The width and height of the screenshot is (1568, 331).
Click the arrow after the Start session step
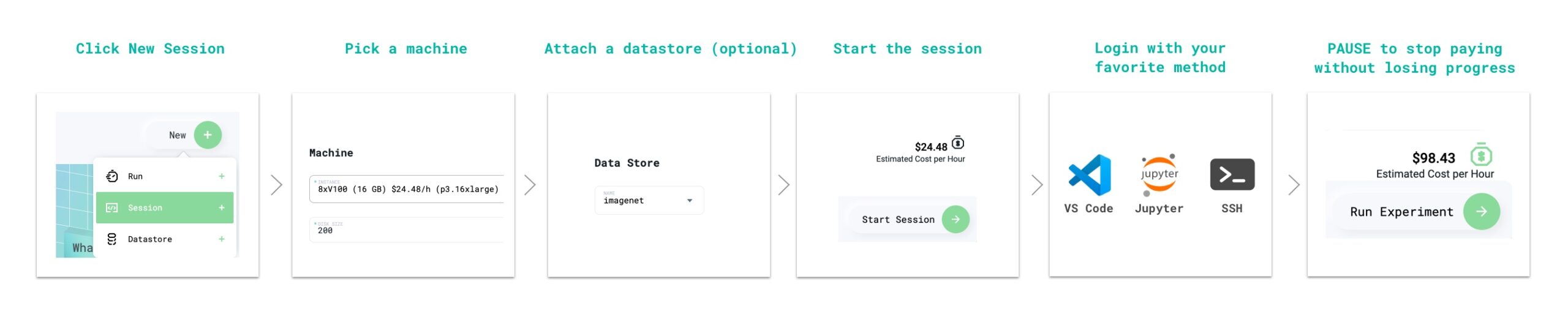tap(1036, 185)
